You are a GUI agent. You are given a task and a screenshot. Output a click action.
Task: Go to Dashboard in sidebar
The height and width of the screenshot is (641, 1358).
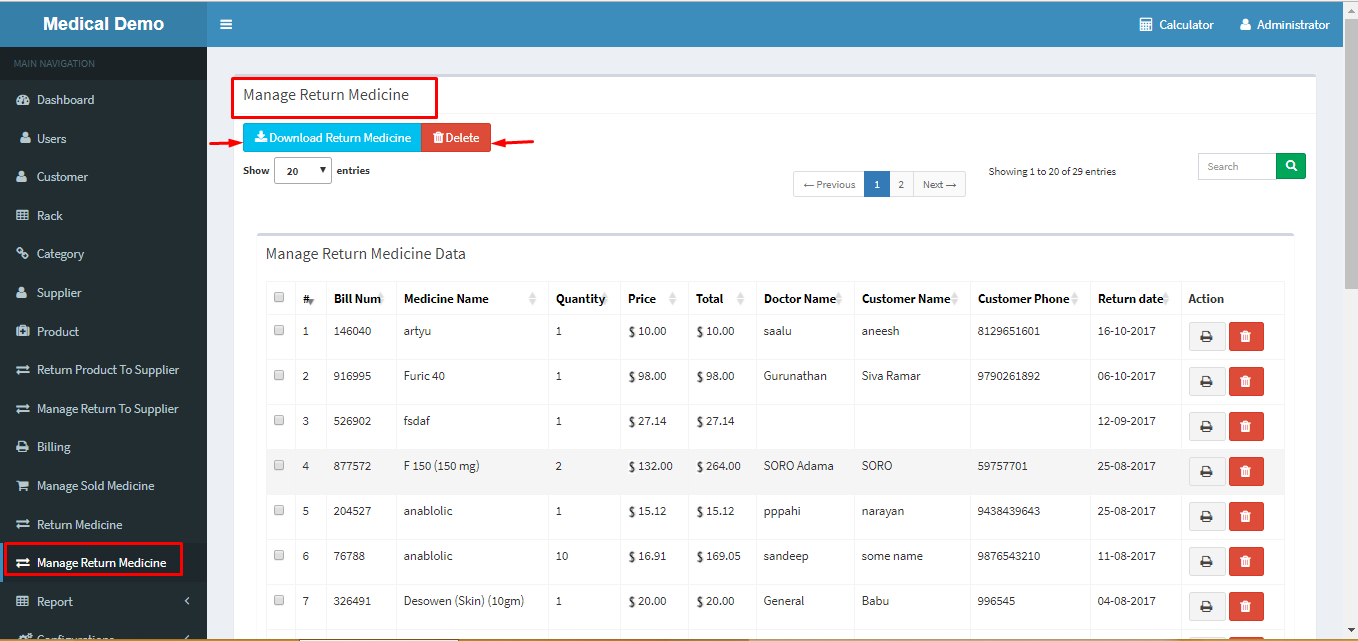(103, 100)
